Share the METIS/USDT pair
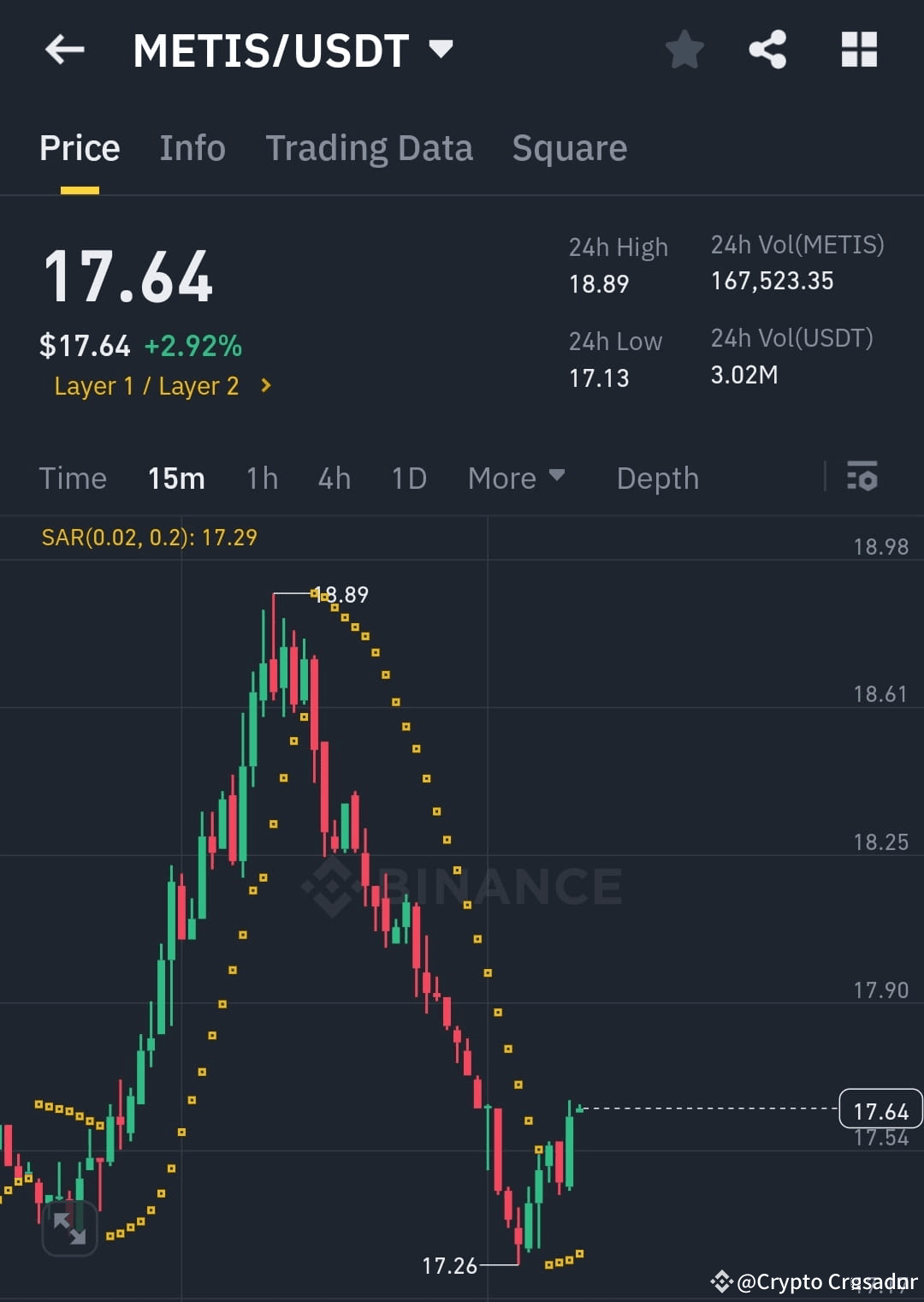 767,50
